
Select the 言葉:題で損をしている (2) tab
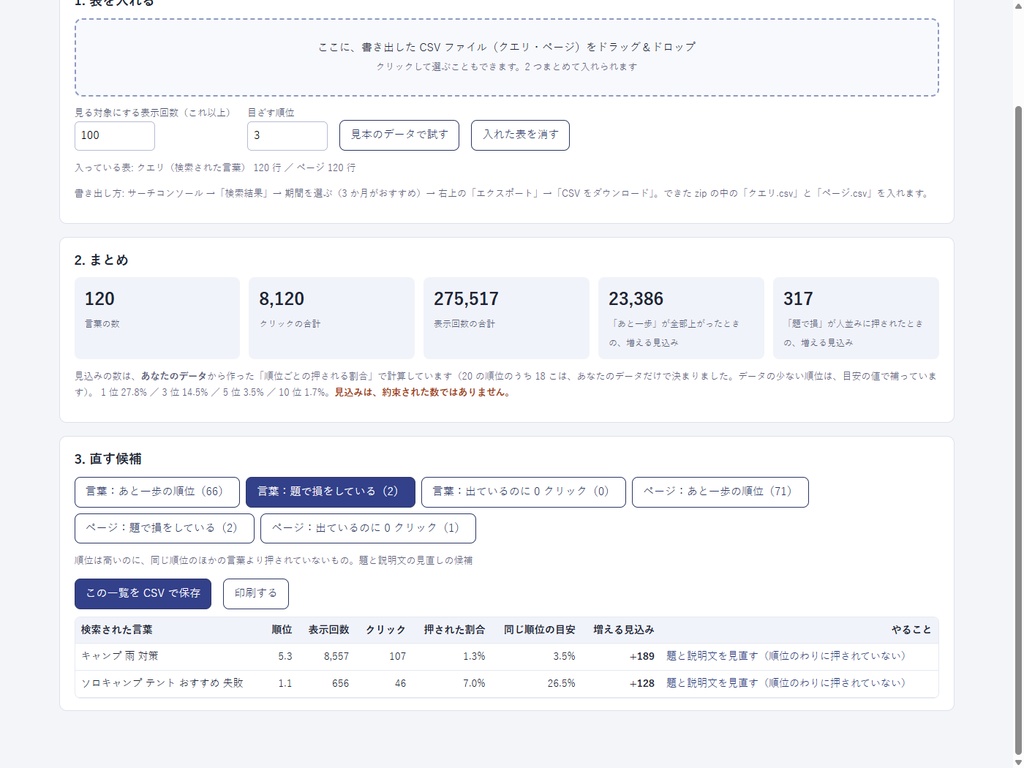pos(330,492)
